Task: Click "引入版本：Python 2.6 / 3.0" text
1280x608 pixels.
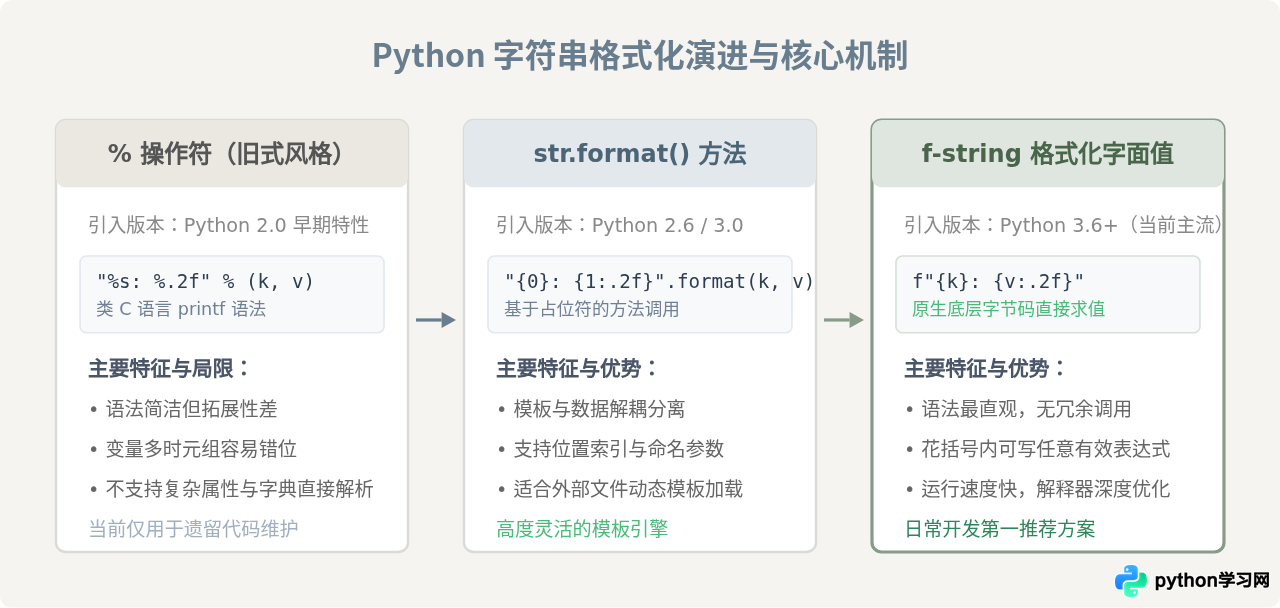Action: [x=620, y=225]
